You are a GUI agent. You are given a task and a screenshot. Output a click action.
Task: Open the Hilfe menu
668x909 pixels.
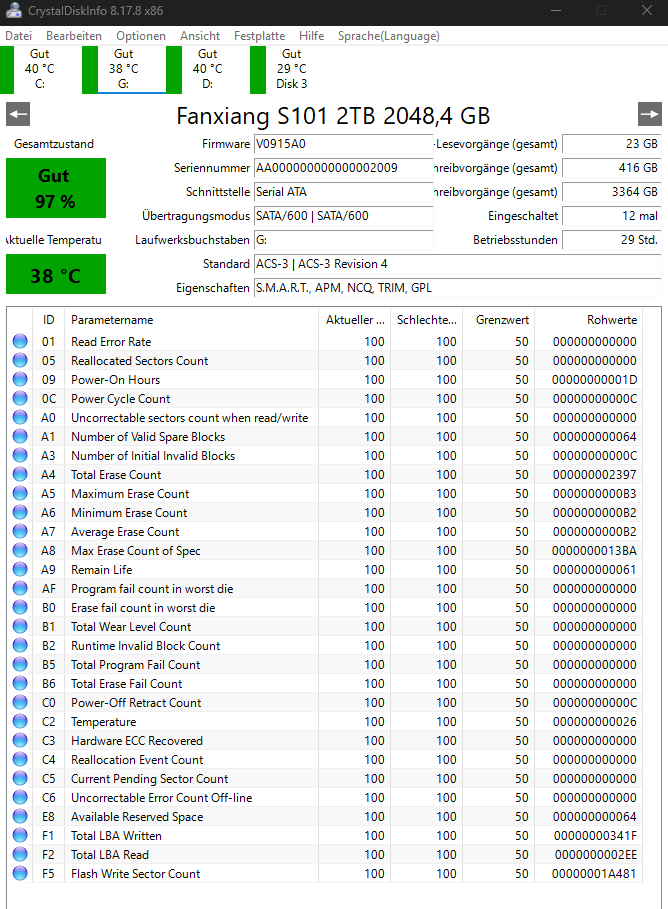click(311, 36)
